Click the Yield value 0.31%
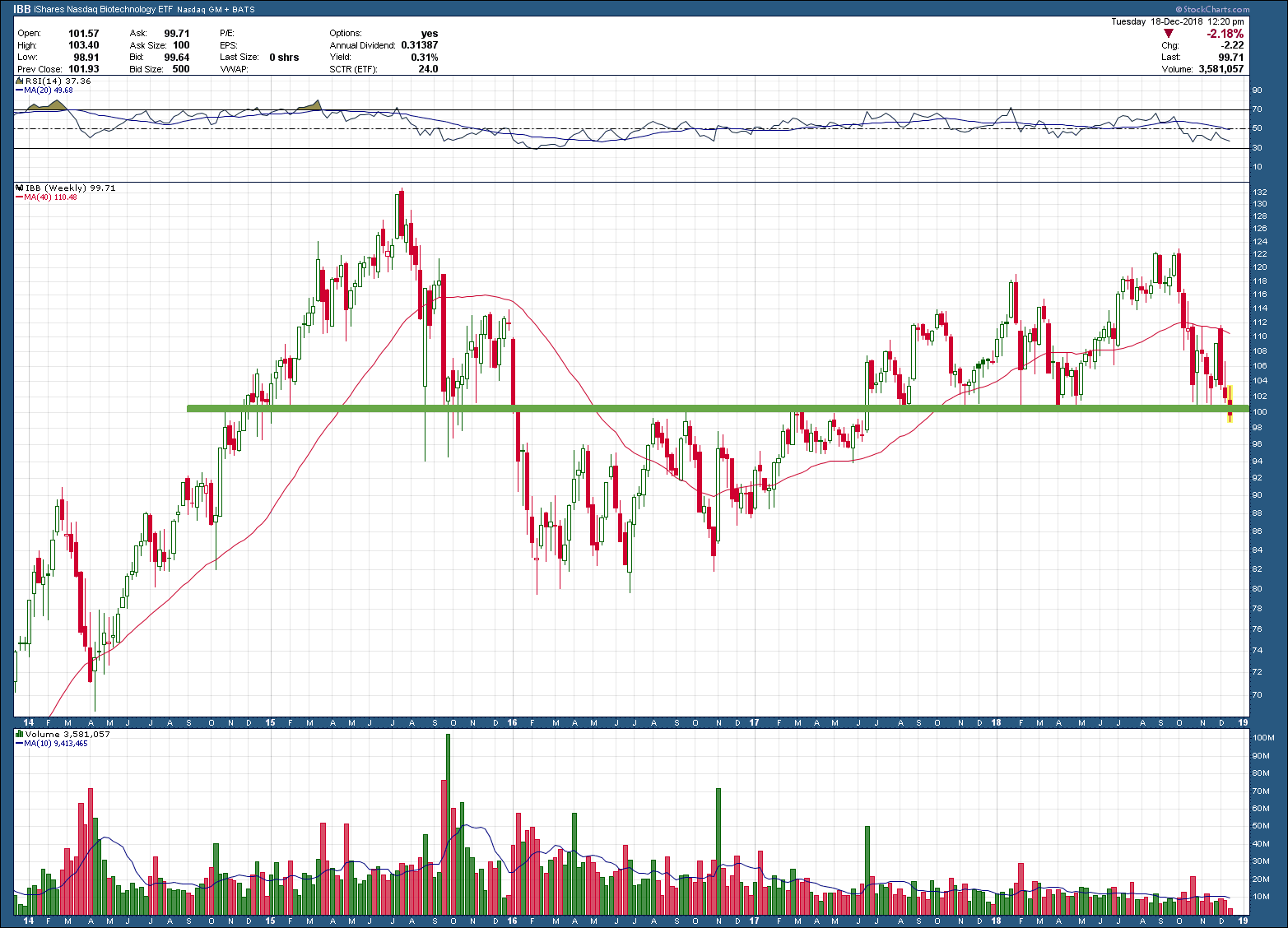 [425, 57]
